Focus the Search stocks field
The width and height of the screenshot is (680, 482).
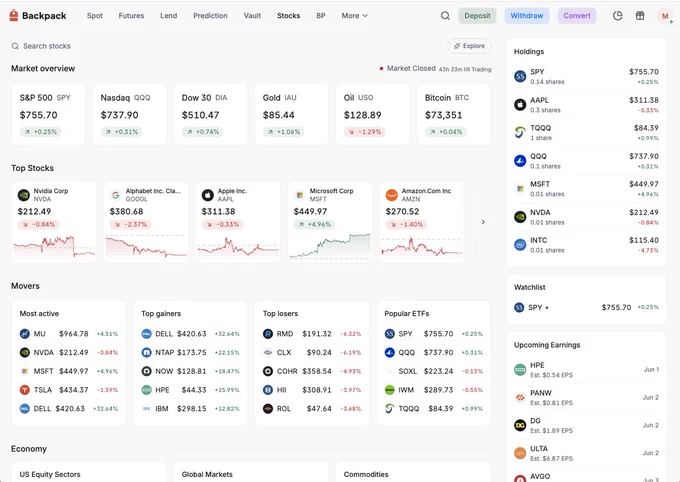point(226,46)
